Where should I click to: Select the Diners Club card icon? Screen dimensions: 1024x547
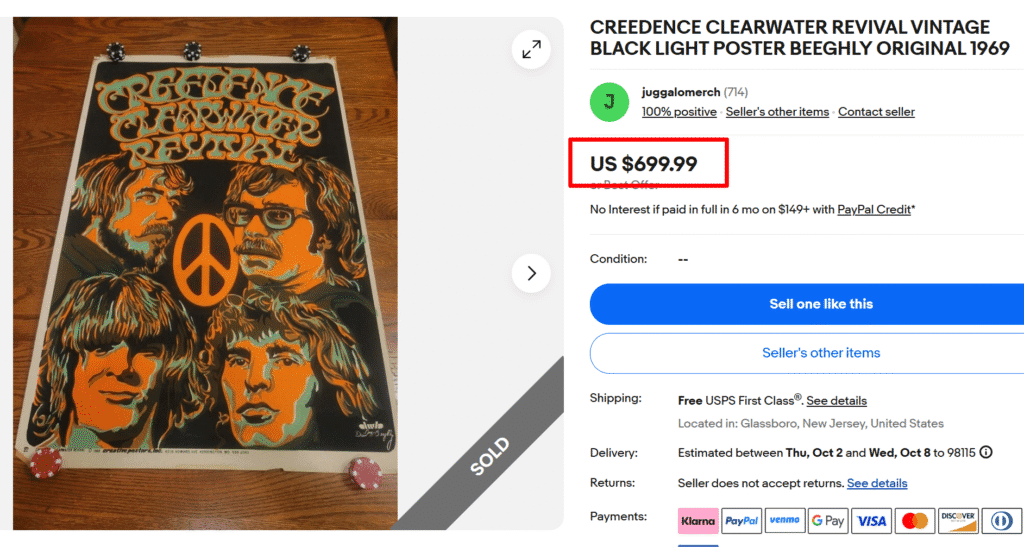1000,521
